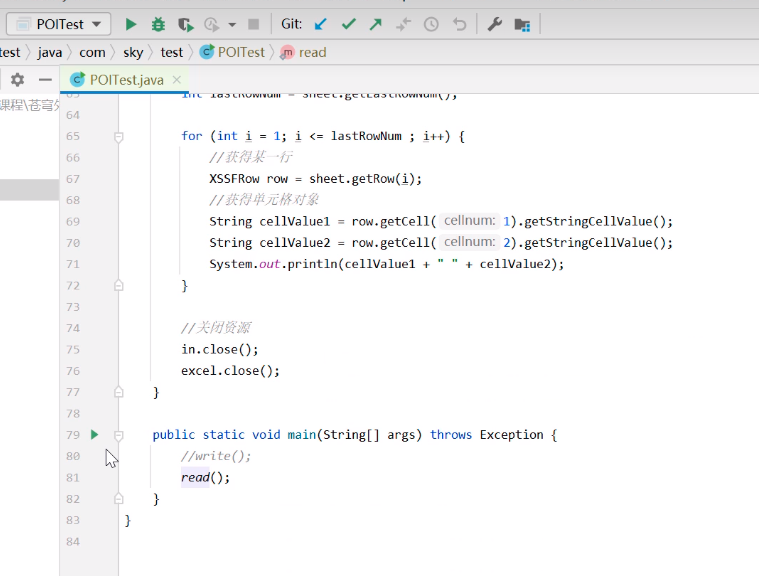Screen dimensions: 759x576
Task: Expand the profiler run options arrow
Action: tap(232, 25)
